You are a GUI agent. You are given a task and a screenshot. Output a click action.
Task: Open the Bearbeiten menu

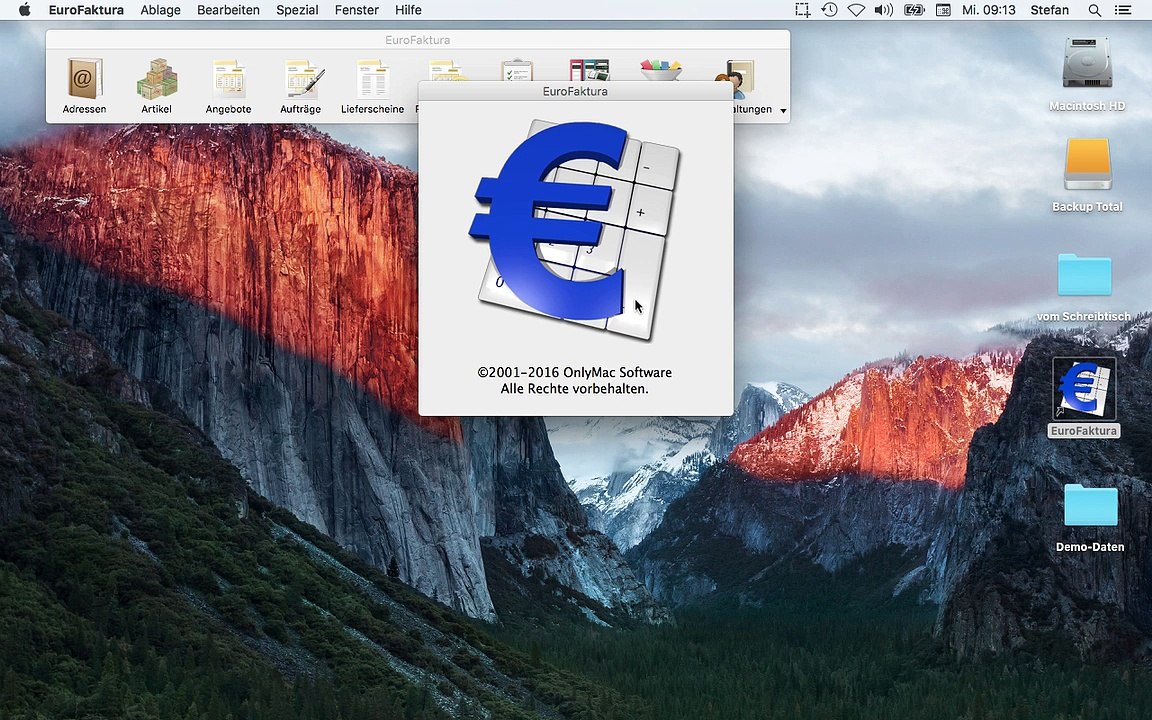228,10
